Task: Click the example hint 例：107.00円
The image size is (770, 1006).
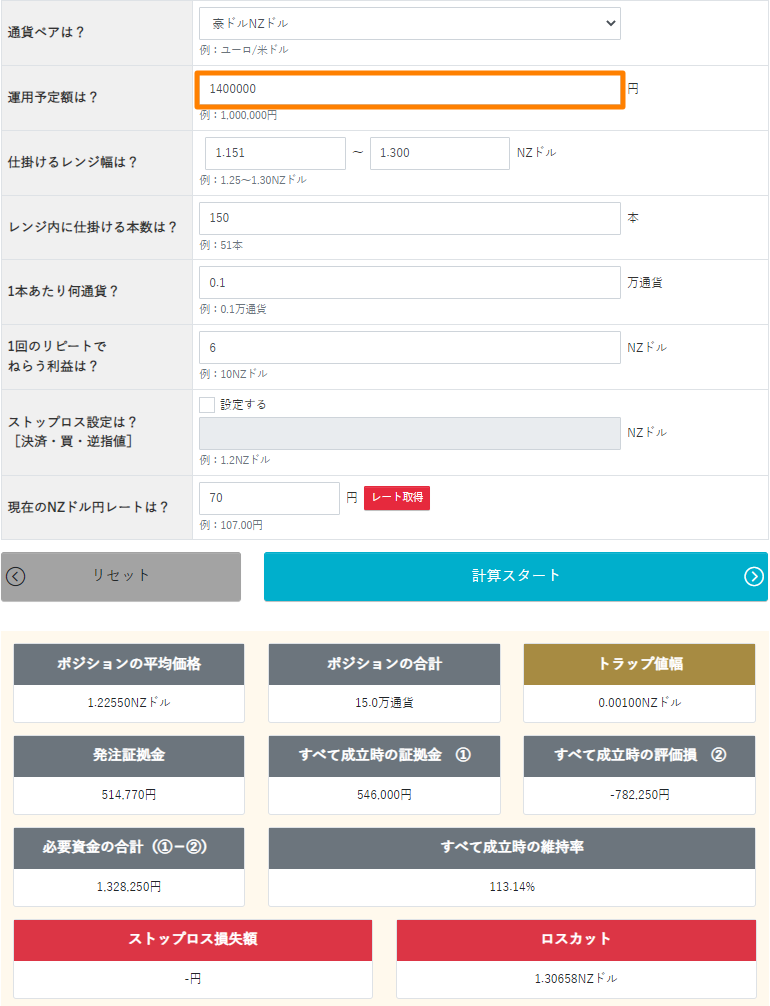Action: click(231, 525)
